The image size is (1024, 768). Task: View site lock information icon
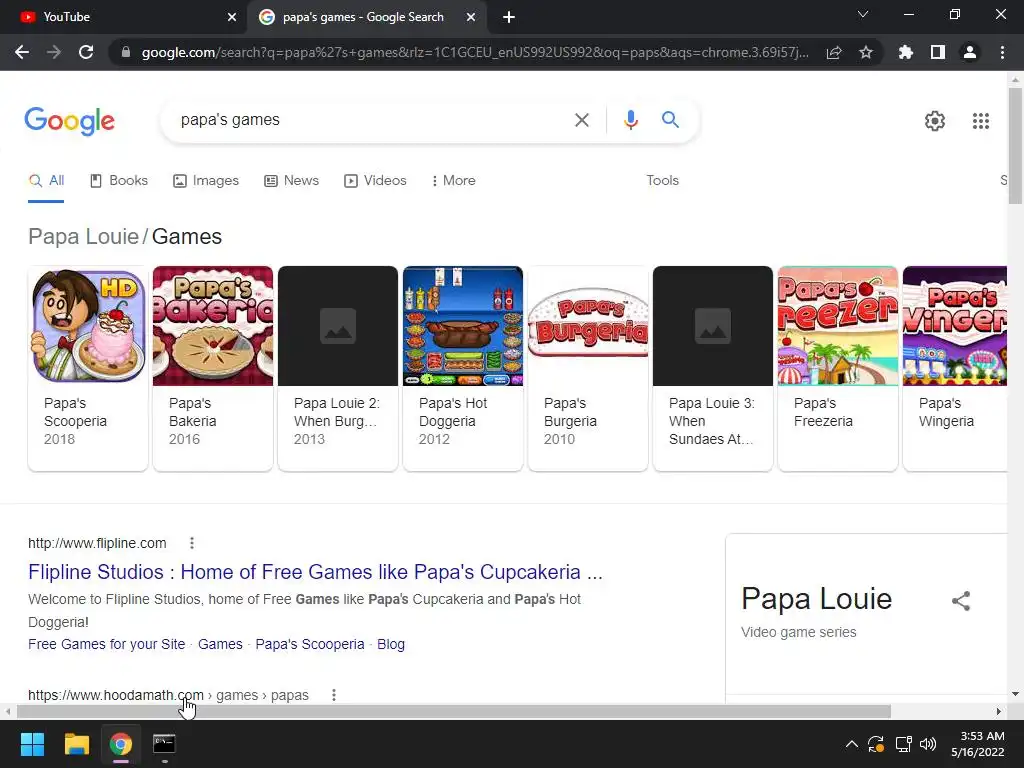tap(126, 52)
